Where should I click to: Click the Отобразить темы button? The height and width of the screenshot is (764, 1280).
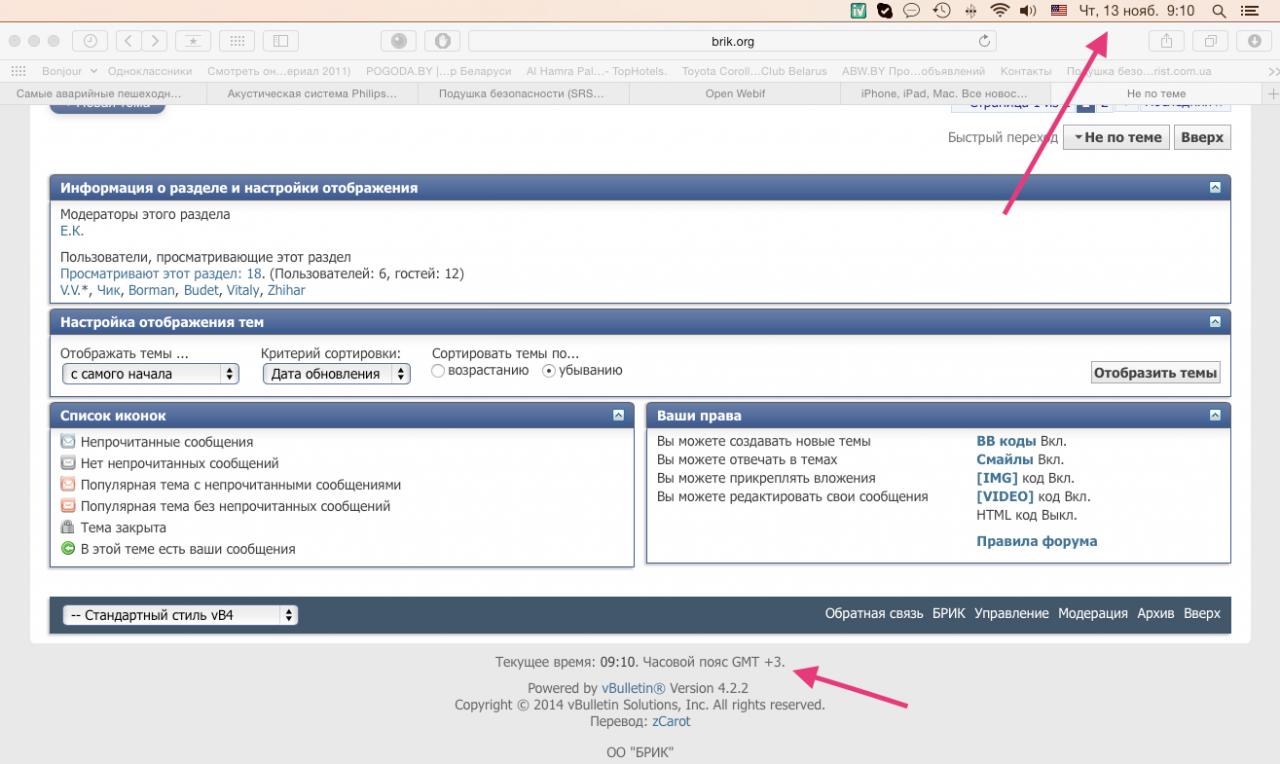(x=1155, y=373)
